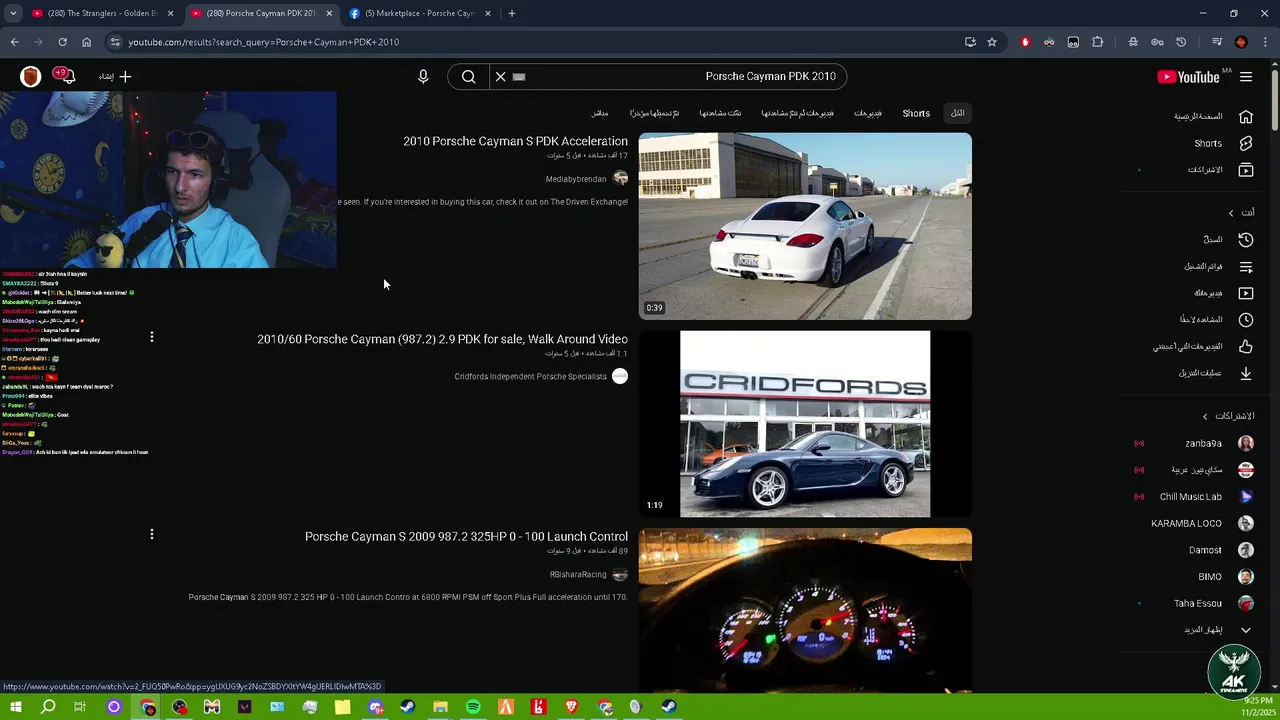Open tab search dropdown arrow

13,13
